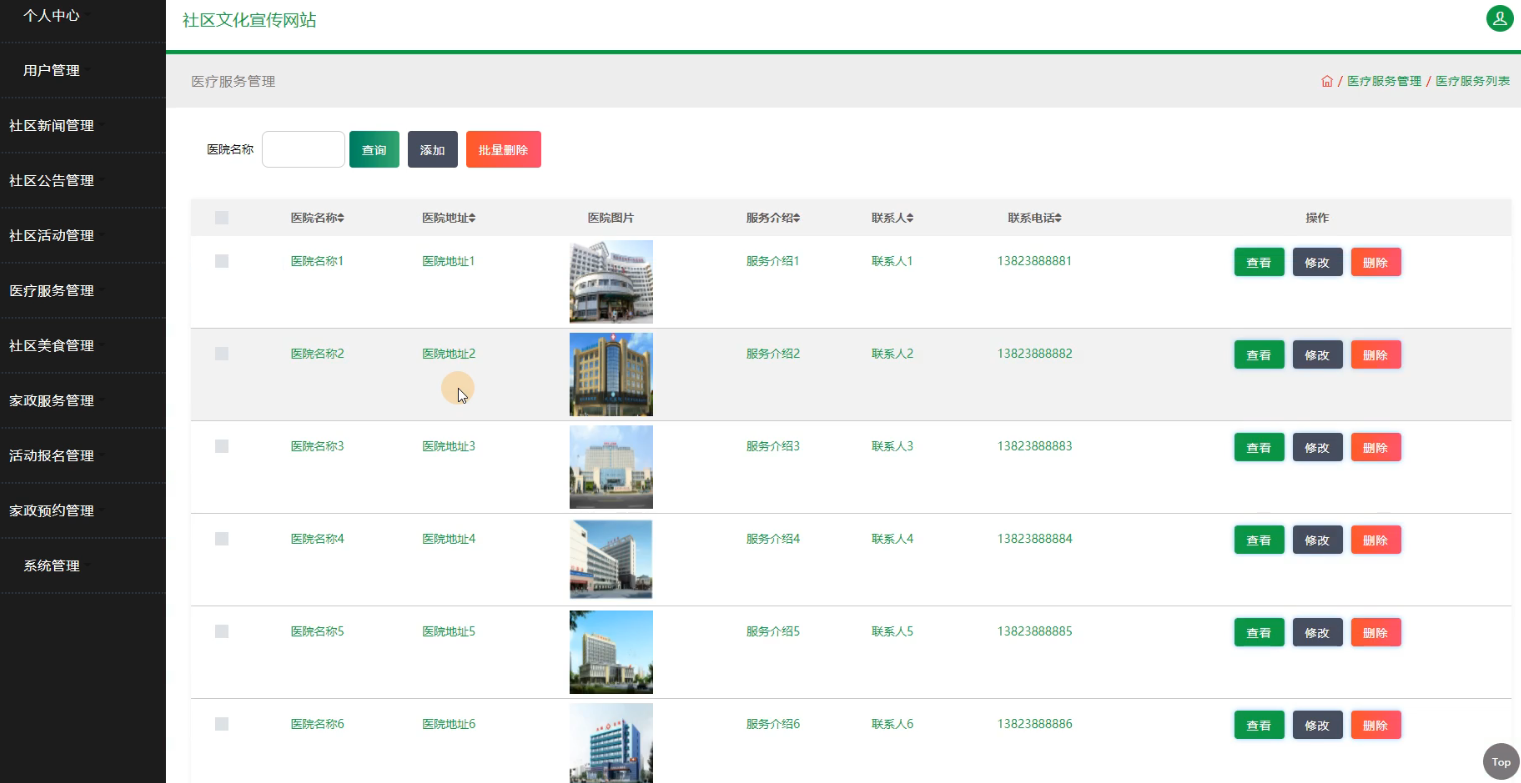Edit the 医院名称3 row
The image size is (1521, 783).
tap(1317, 448)
